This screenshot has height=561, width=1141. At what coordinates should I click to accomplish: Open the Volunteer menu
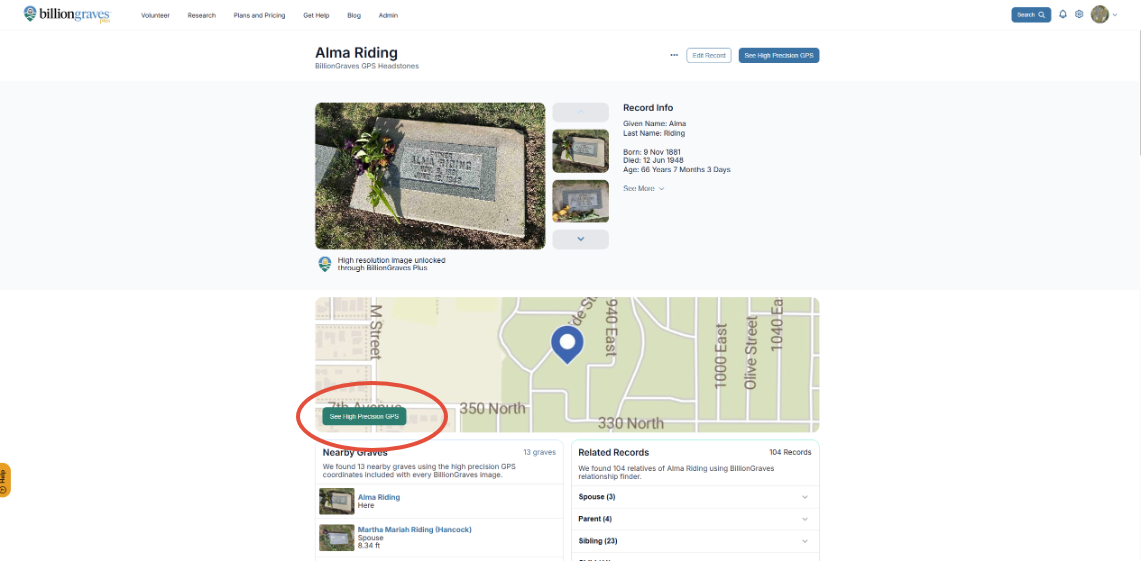coord(155,15)
